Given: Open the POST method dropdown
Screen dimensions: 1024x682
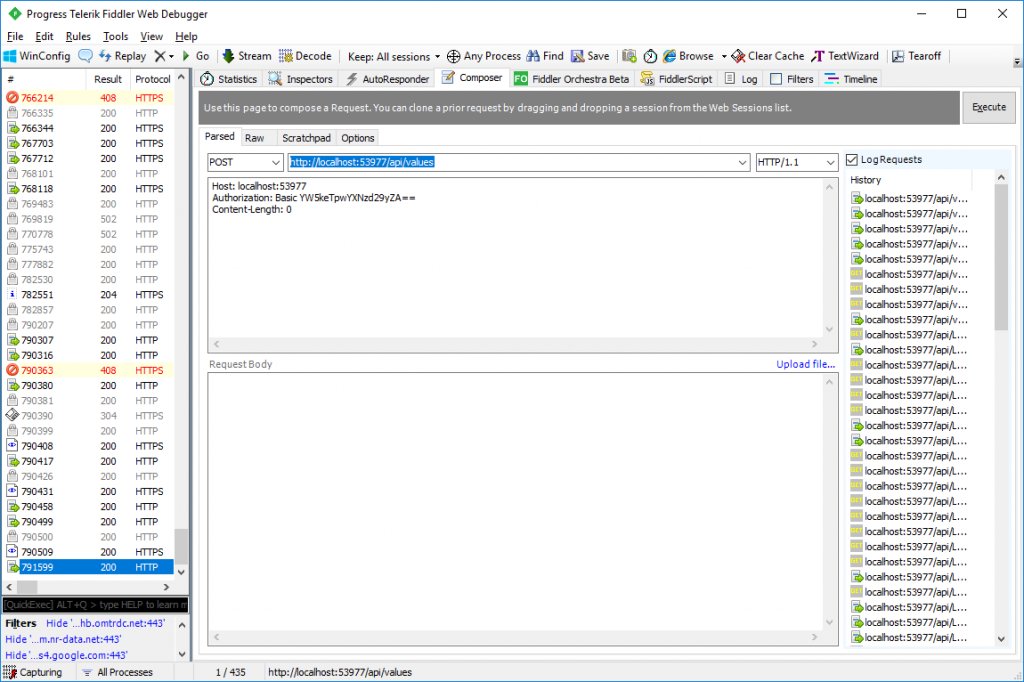Looking at the screenshot, I should point(245,162).
